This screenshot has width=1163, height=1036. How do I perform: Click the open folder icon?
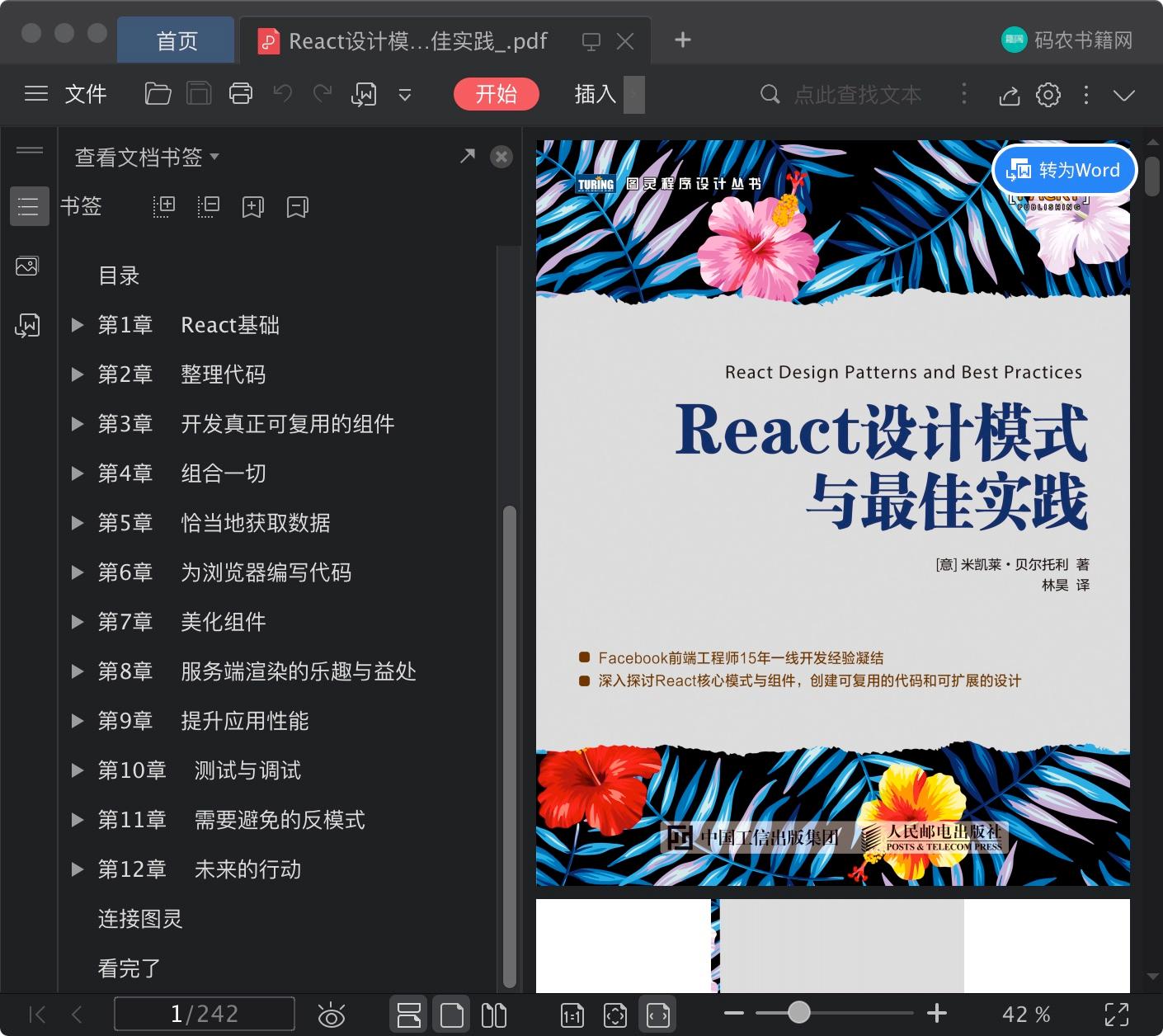click(x=158, y=94)
